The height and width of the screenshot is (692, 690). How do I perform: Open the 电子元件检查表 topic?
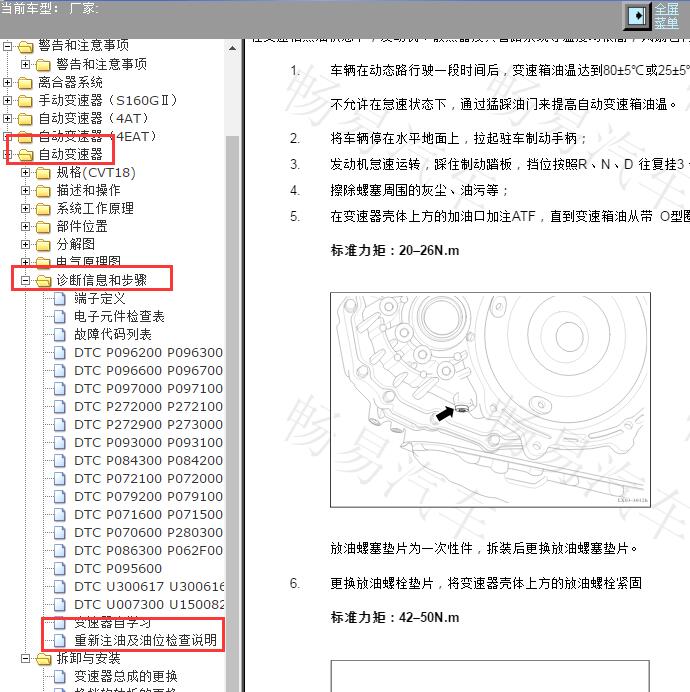pos(119,316)
